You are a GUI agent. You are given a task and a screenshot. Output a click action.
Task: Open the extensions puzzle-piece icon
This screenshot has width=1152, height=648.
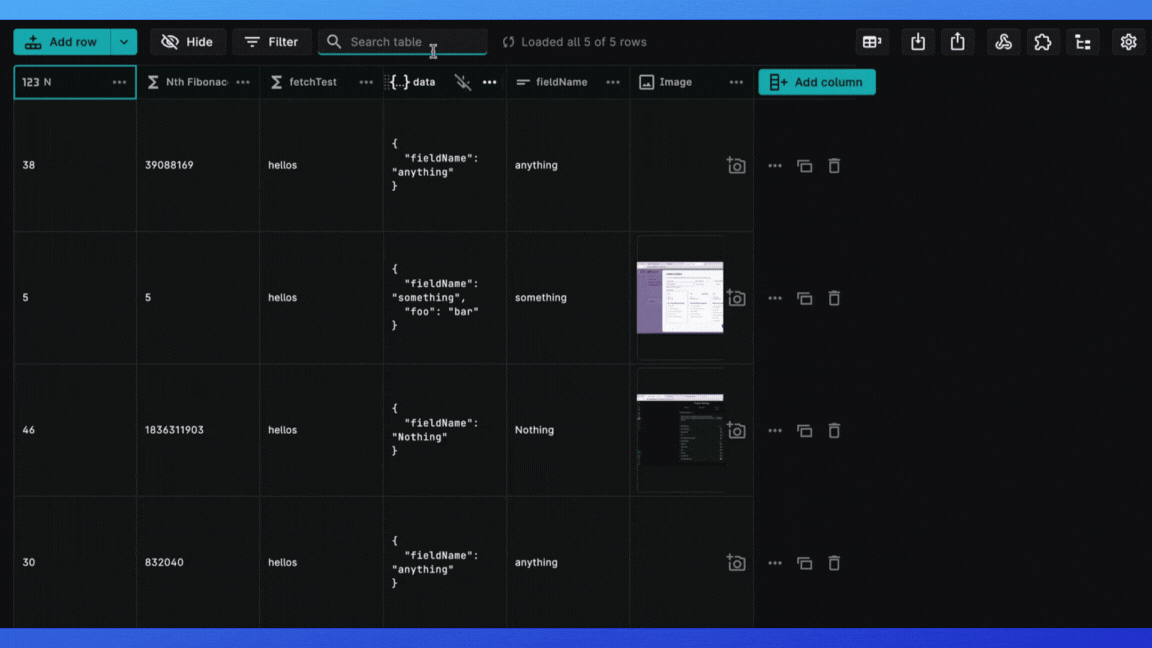(1043, 42)
